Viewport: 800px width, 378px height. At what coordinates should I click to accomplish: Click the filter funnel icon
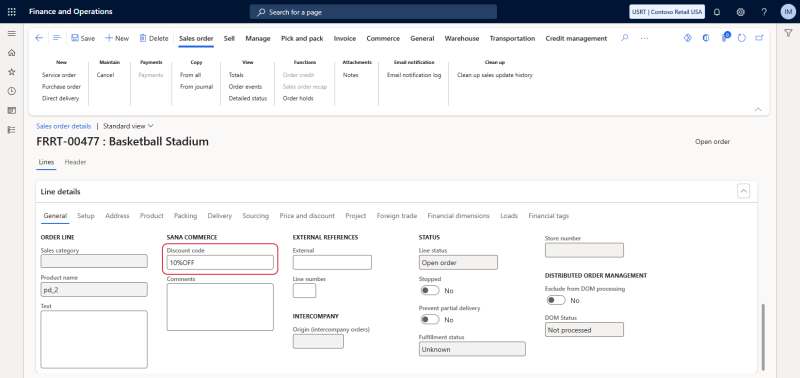(x=788, y=33)
